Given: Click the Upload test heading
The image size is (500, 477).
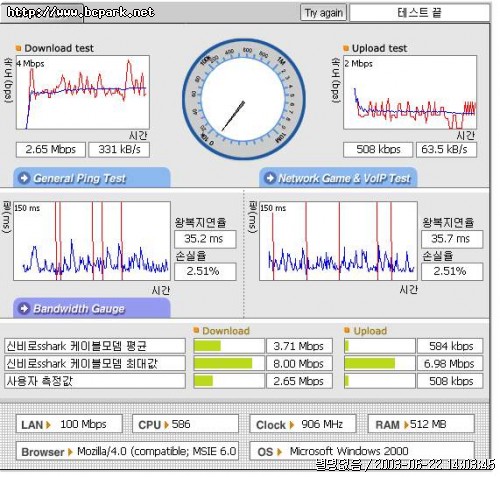Looking at the screenshot, I should (x=379, y=48).
